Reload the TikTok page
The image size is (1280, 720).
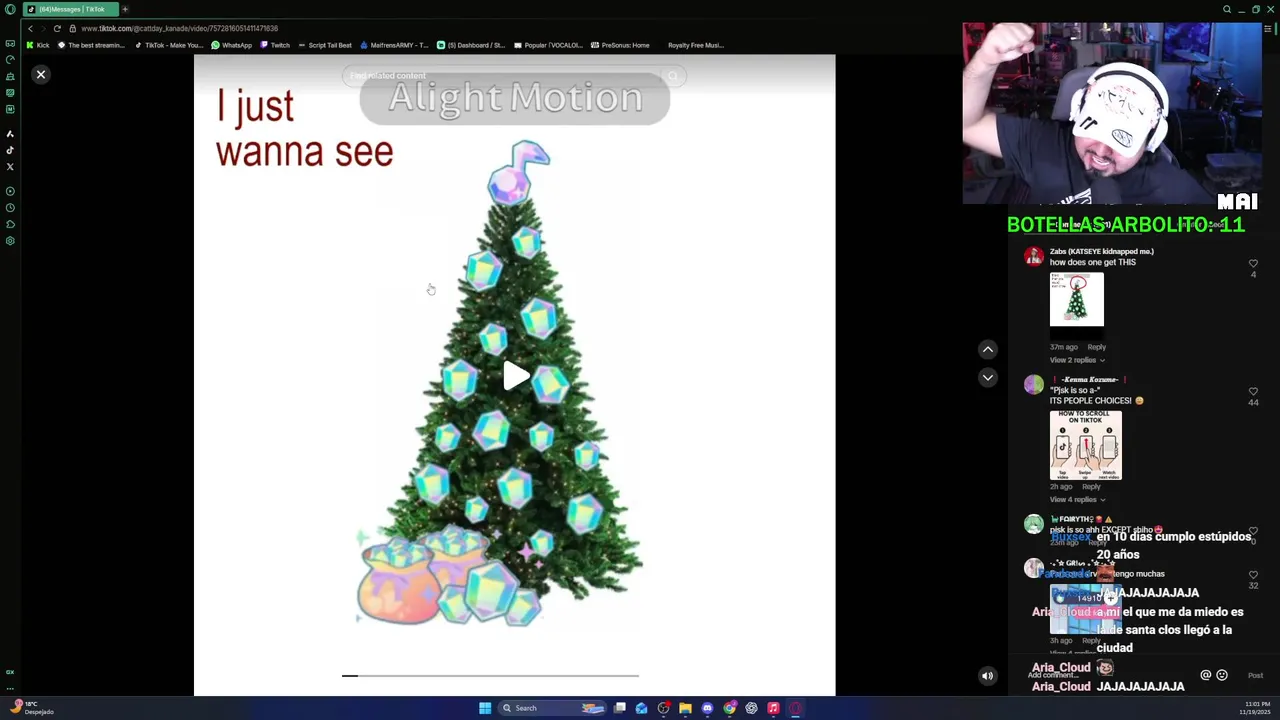click(57, 28)
